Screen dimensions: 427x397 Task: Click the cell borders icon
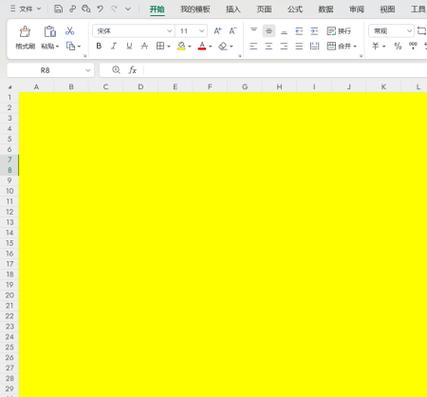coord(160,46)
